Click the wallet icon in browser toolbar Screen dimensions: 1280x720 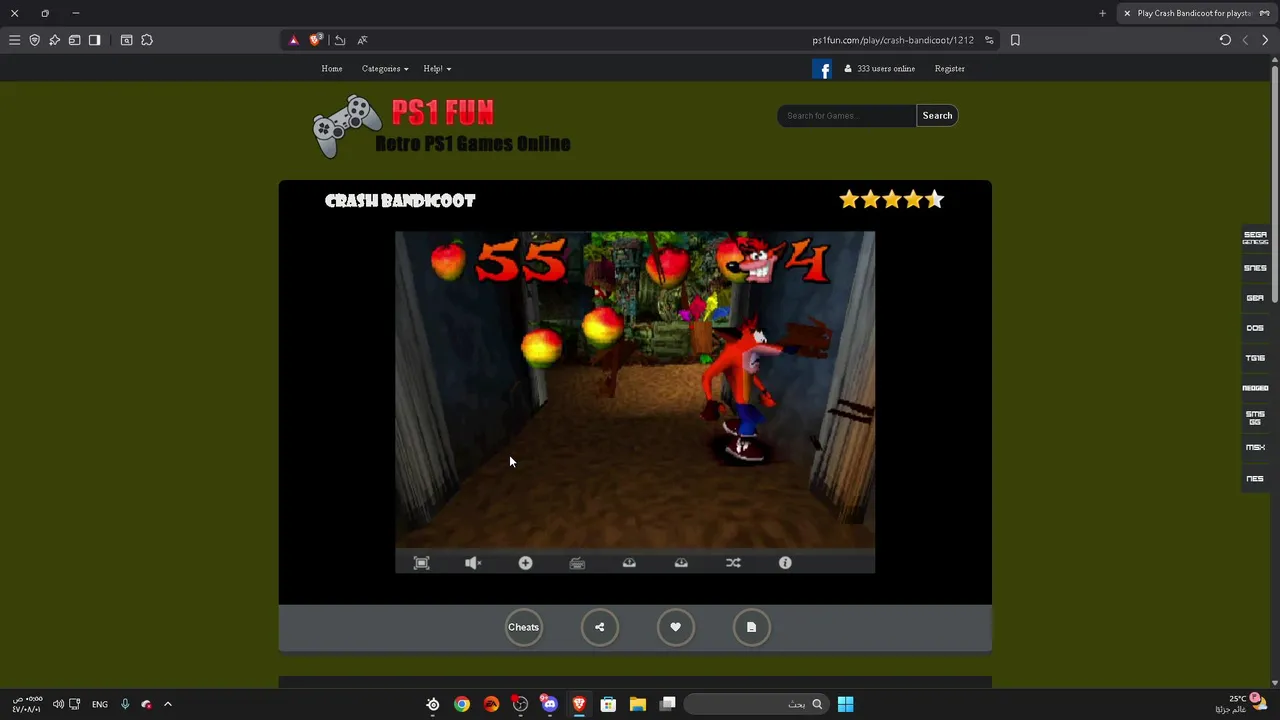(x=74, y=40)
